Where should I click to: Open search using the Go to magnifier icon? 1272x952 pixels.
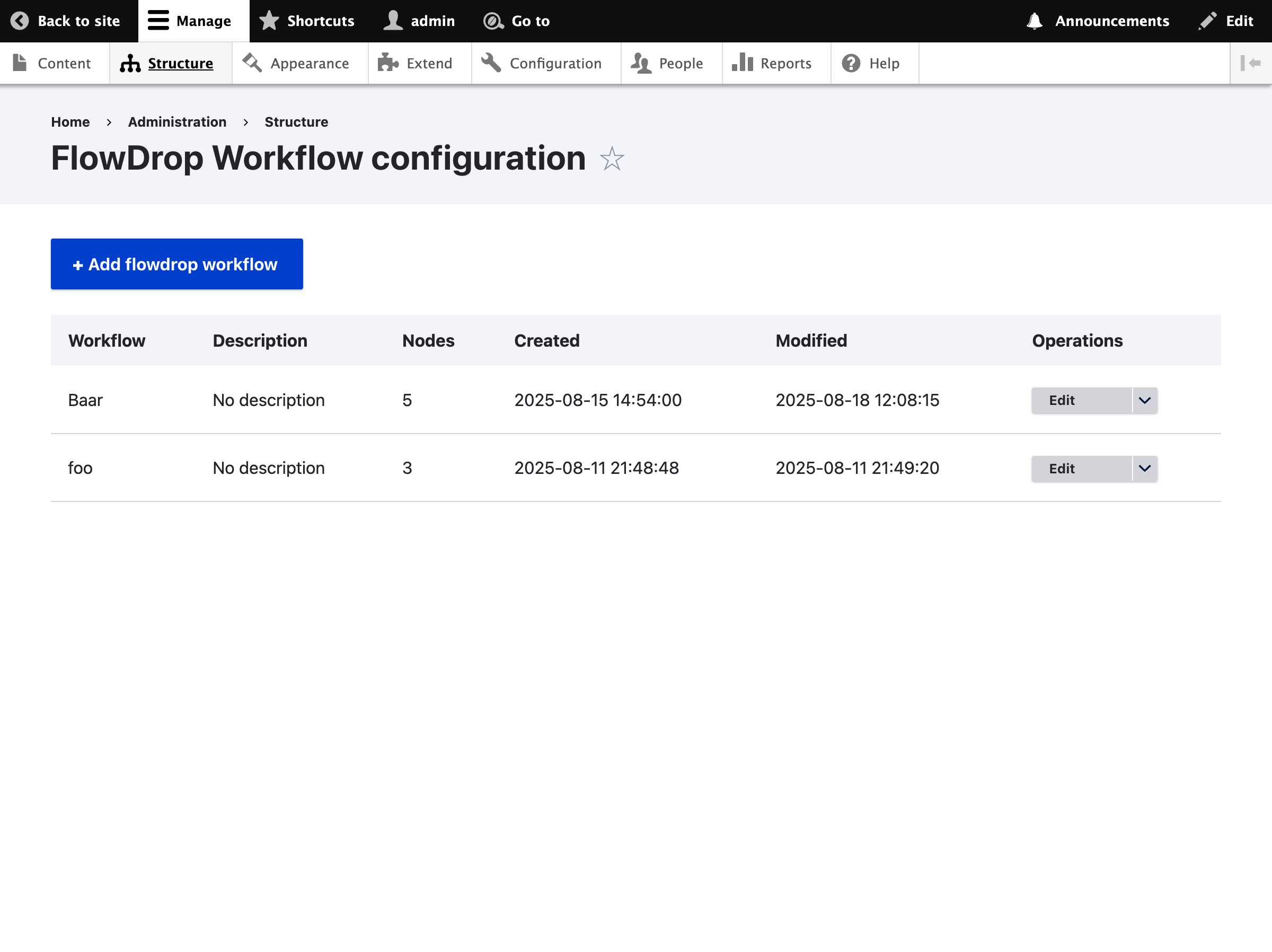click(x=493, y=20)
